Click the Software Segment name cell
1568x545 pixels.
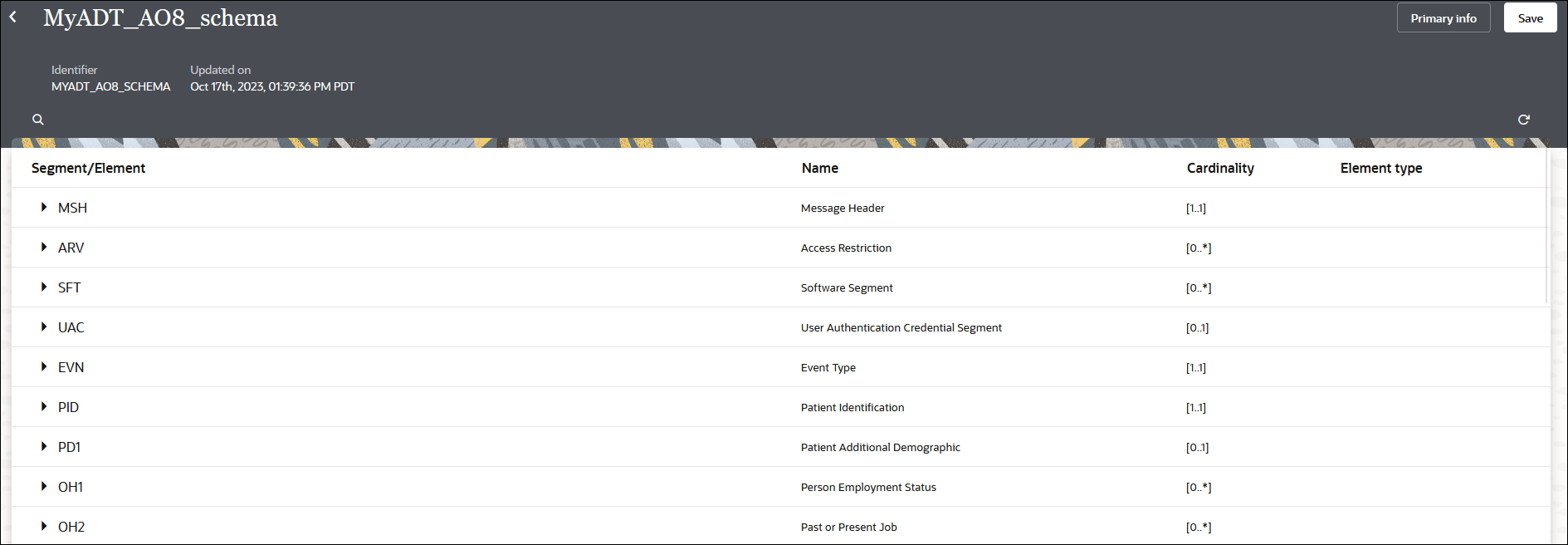tap(847, 287)
